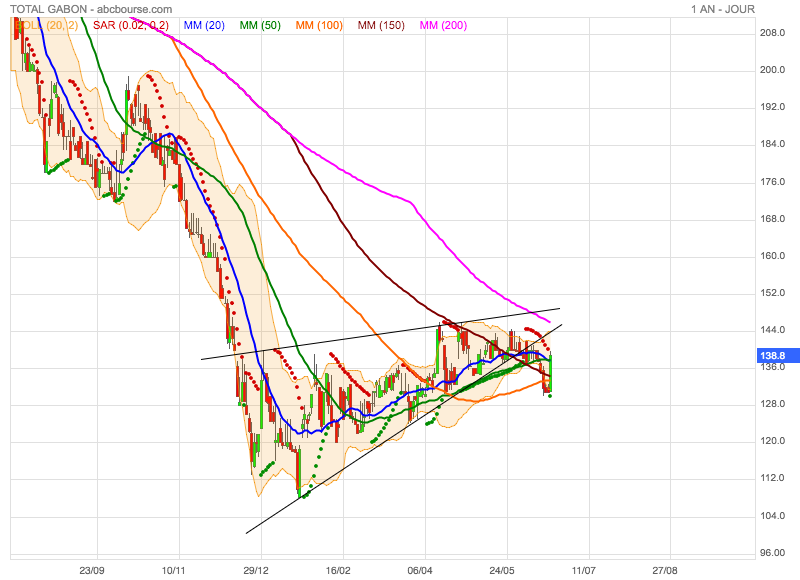Click the 112.0 price axis label

772,478
